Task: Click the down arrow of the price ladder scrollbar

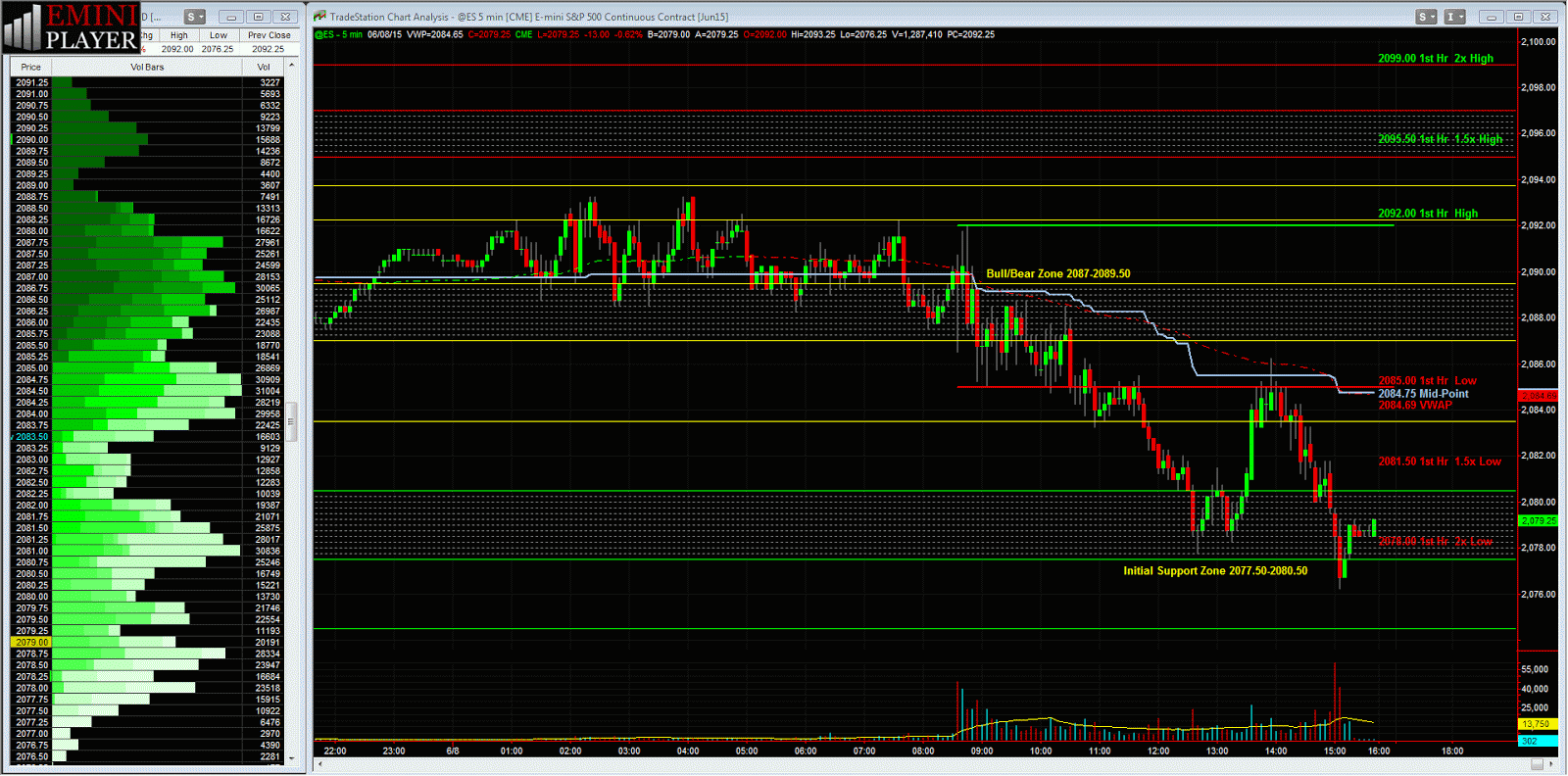Action: pyautogui.click(x=291, y=757)
